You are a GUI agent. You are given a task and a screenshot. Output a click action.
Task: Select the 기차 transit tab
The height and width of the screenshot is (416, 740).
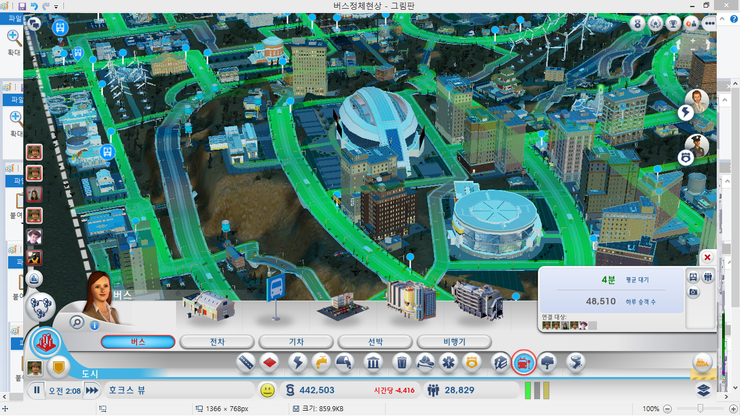click(x=296, y=341)
